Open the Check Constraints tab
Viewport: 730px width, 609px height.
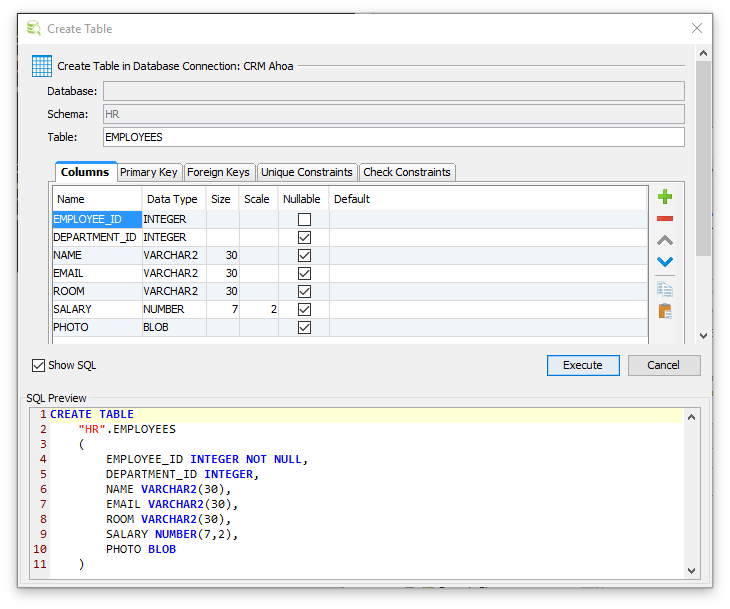[x=407, y=172]
